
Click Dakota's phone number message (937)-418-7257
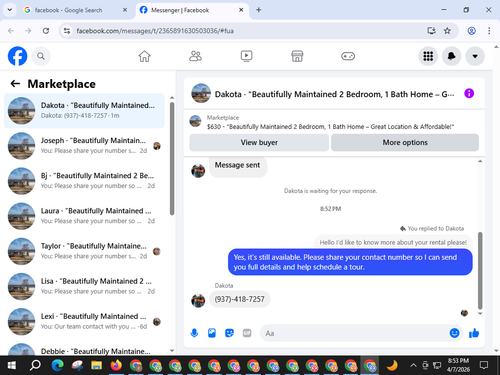239,299
